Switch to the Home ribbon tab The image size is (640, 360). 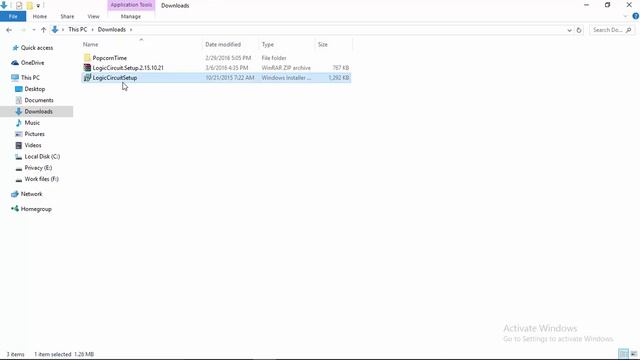click(x=40, y=16)
